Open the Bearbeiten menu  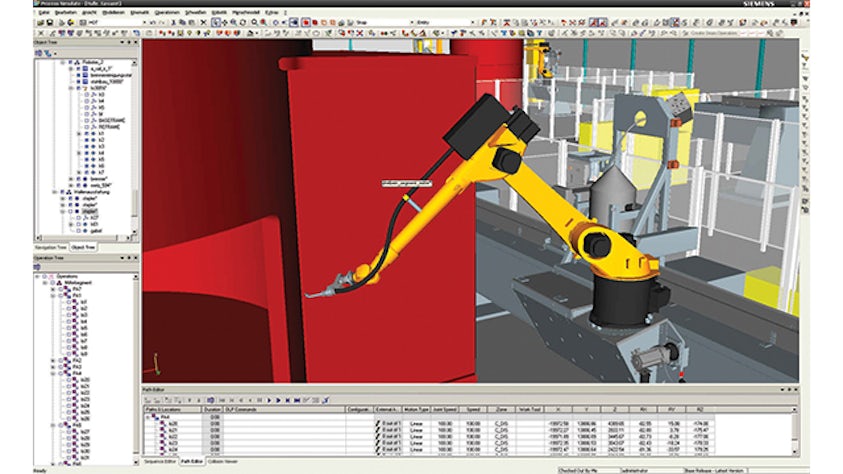(x=66, y=12)
